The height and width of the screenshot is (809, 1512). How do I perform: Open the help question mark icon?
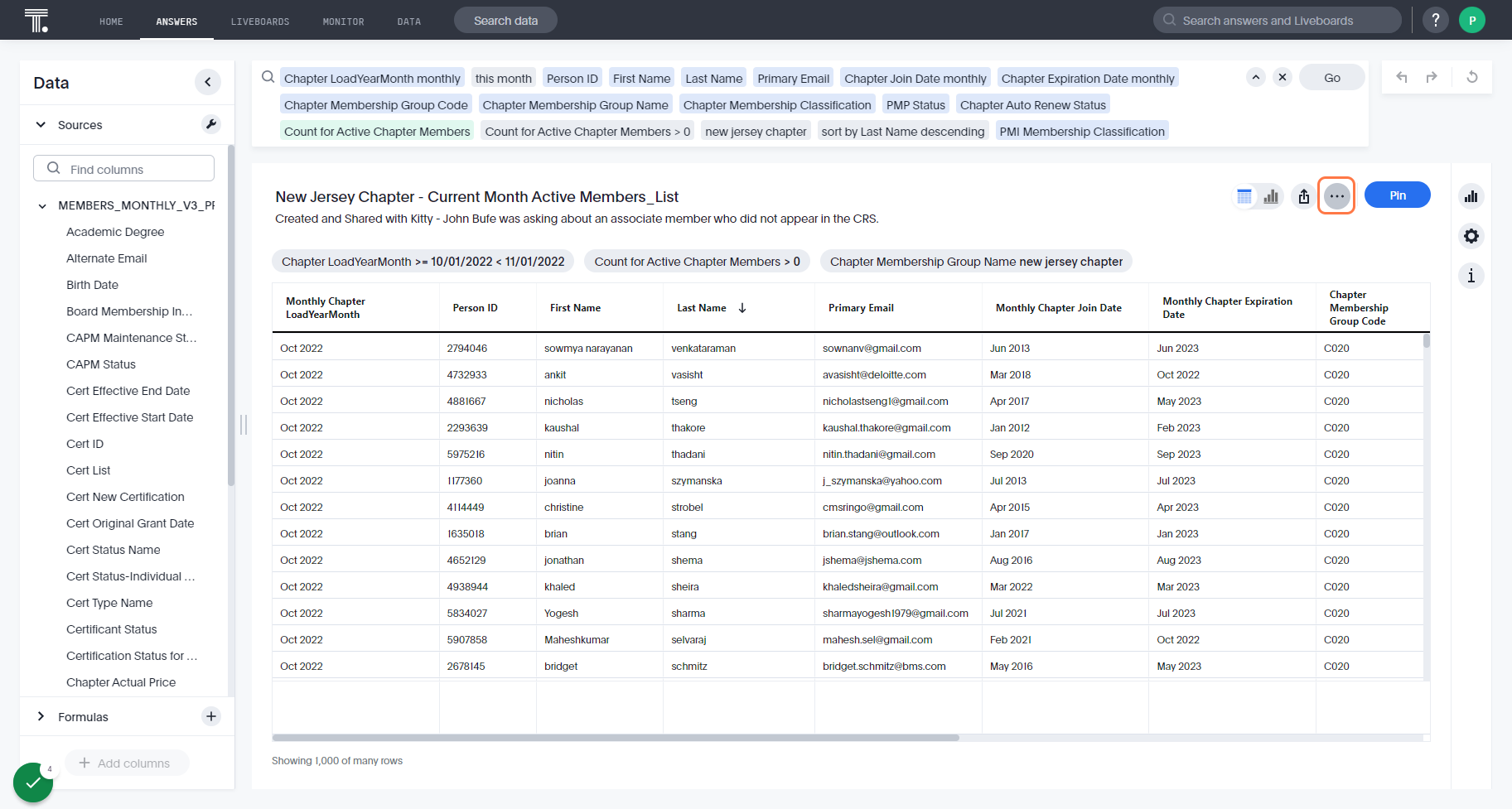tap(1436, 20)
